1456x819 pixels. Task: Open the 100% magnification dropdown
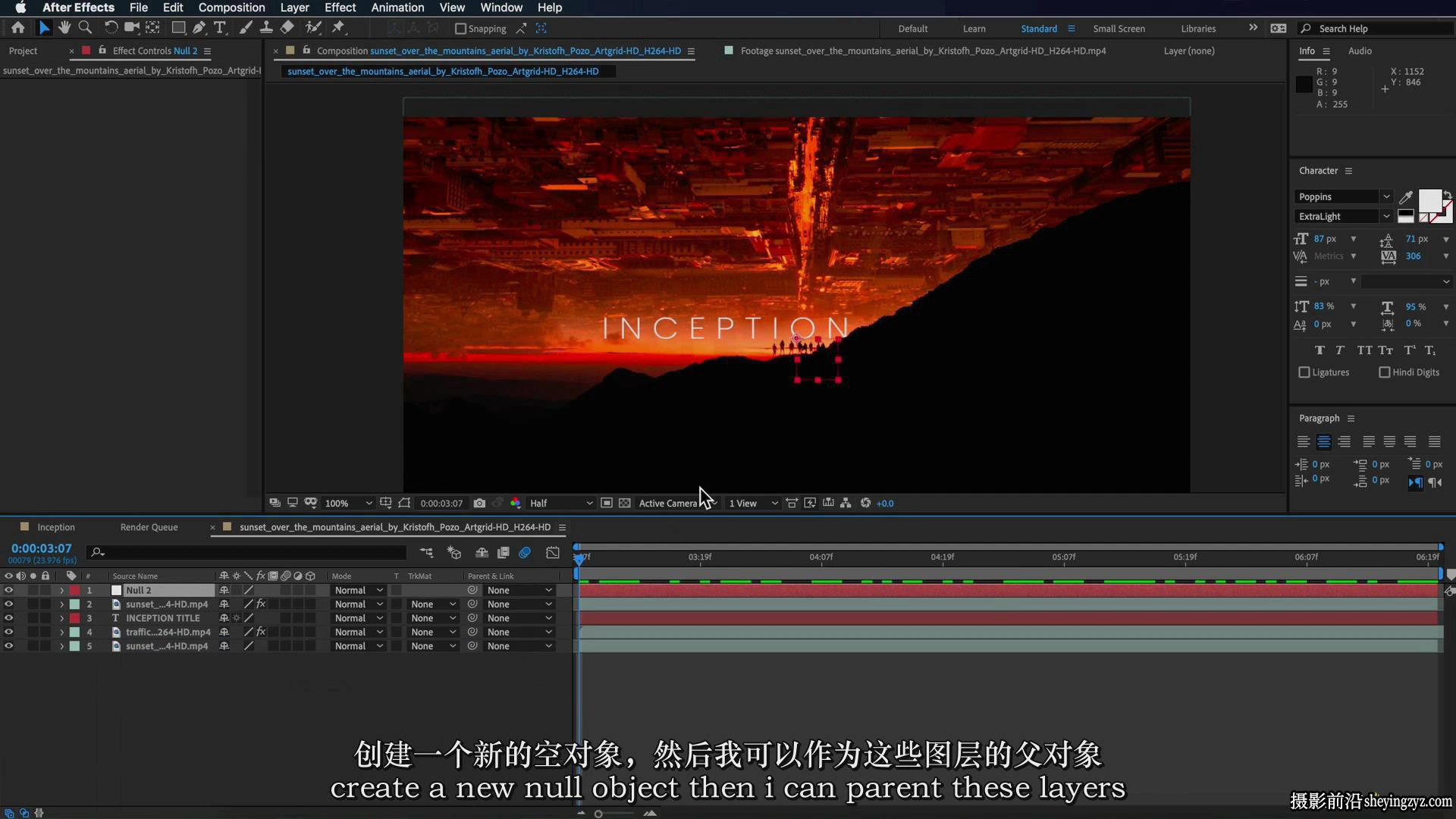click(348, 503)
